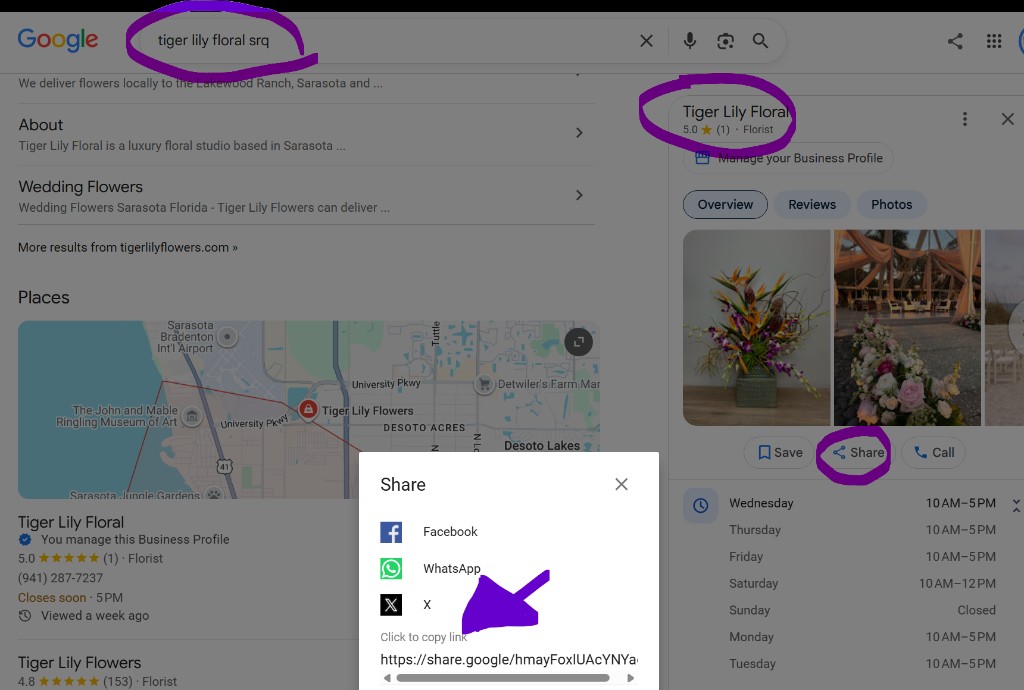Click the Sarasota Bradenton Airport marker

[x=227, y=337]
